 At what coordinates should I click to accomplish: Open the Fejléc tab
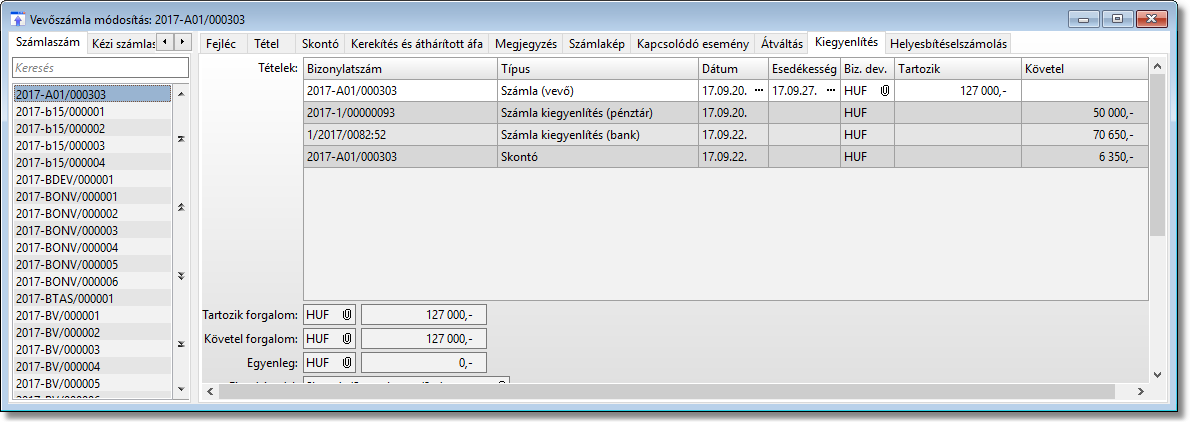click(x=222, y=44)
